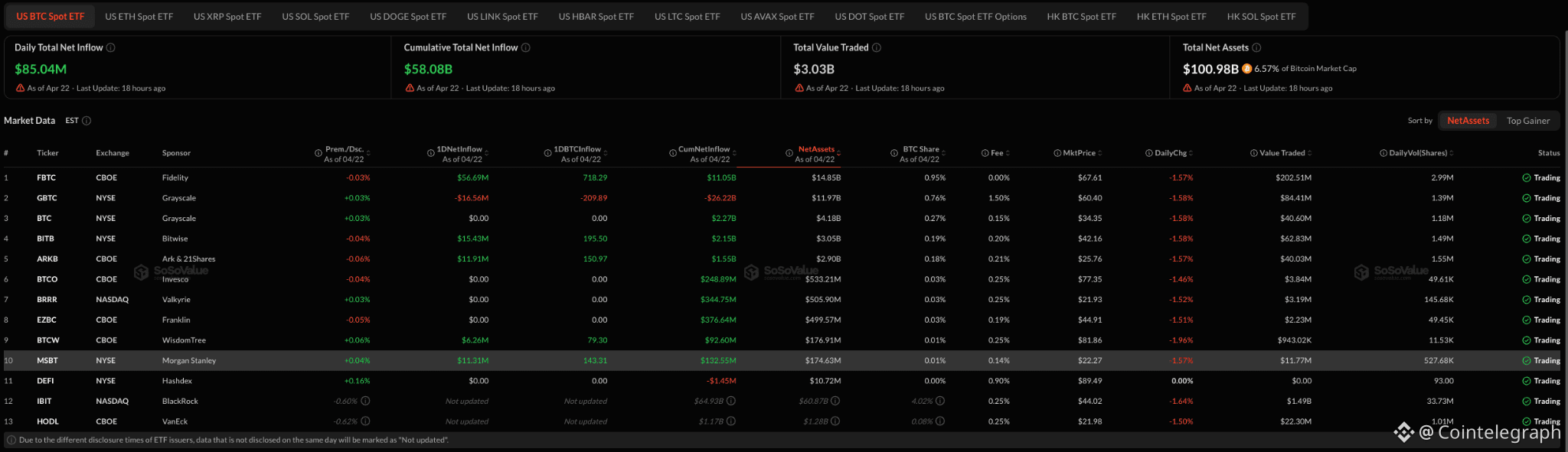1568x452 pixels.
Task: Click warning icon under $58.08B
Action: click(x=410, y=88)
